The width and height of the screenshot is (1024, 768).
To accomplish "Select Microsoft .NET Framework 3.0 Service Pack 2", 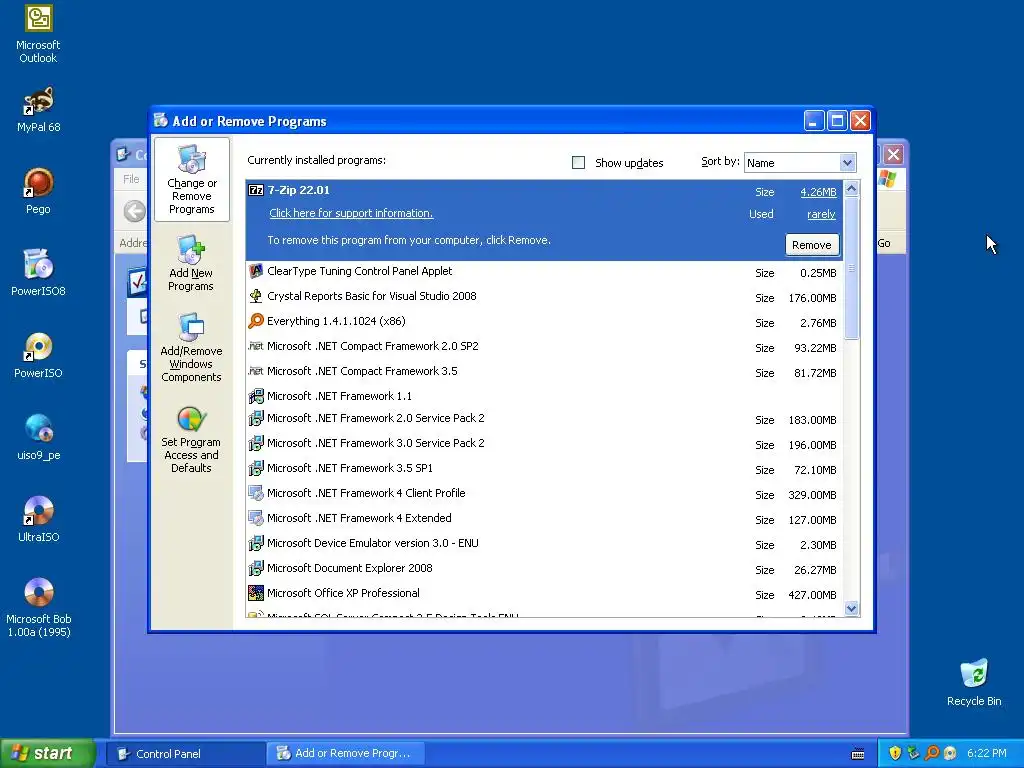I will [545, 443].
